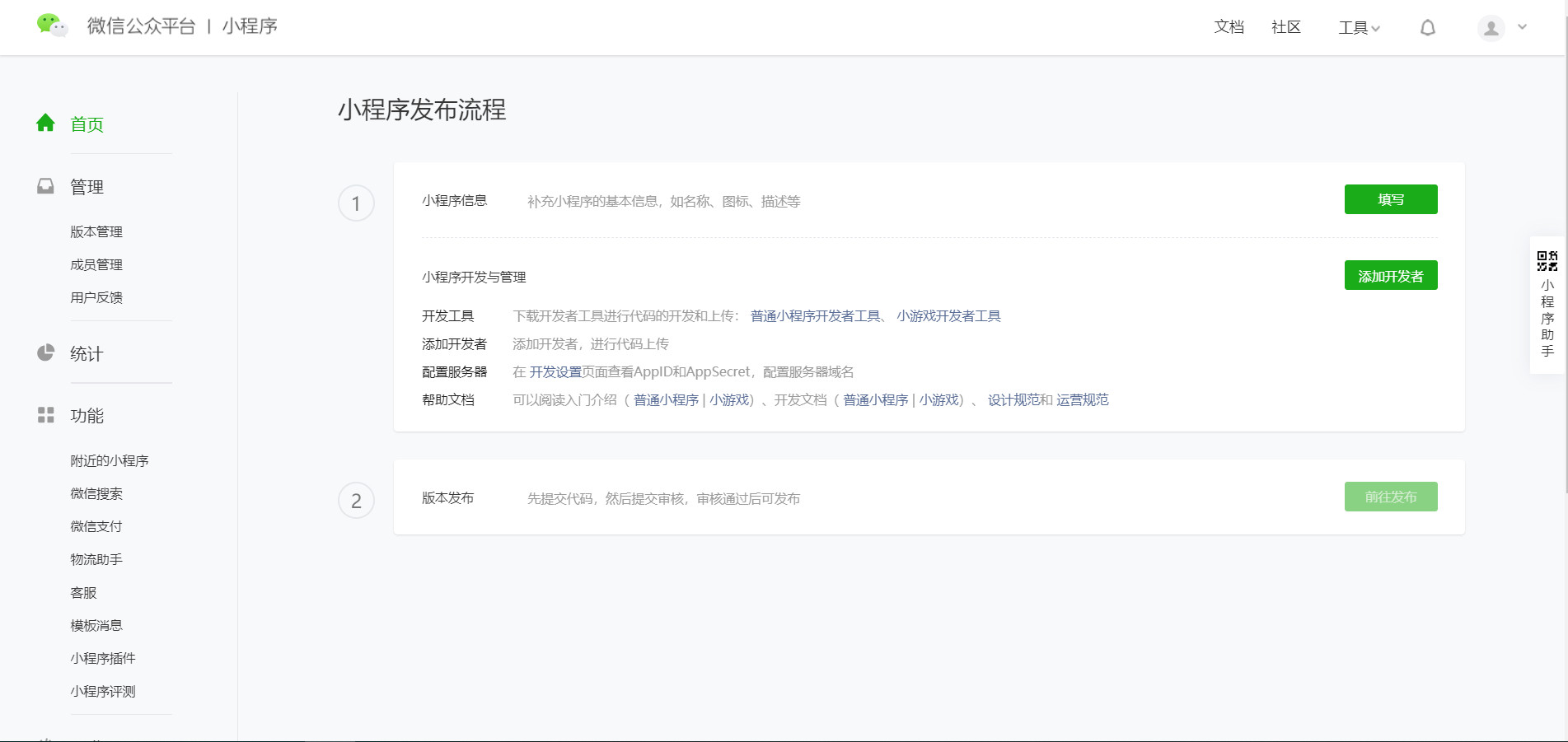The width and height of the screenshot is (1568, 742).
Task: Click the inbox icon beside 管理
Action: coord(45,186)
